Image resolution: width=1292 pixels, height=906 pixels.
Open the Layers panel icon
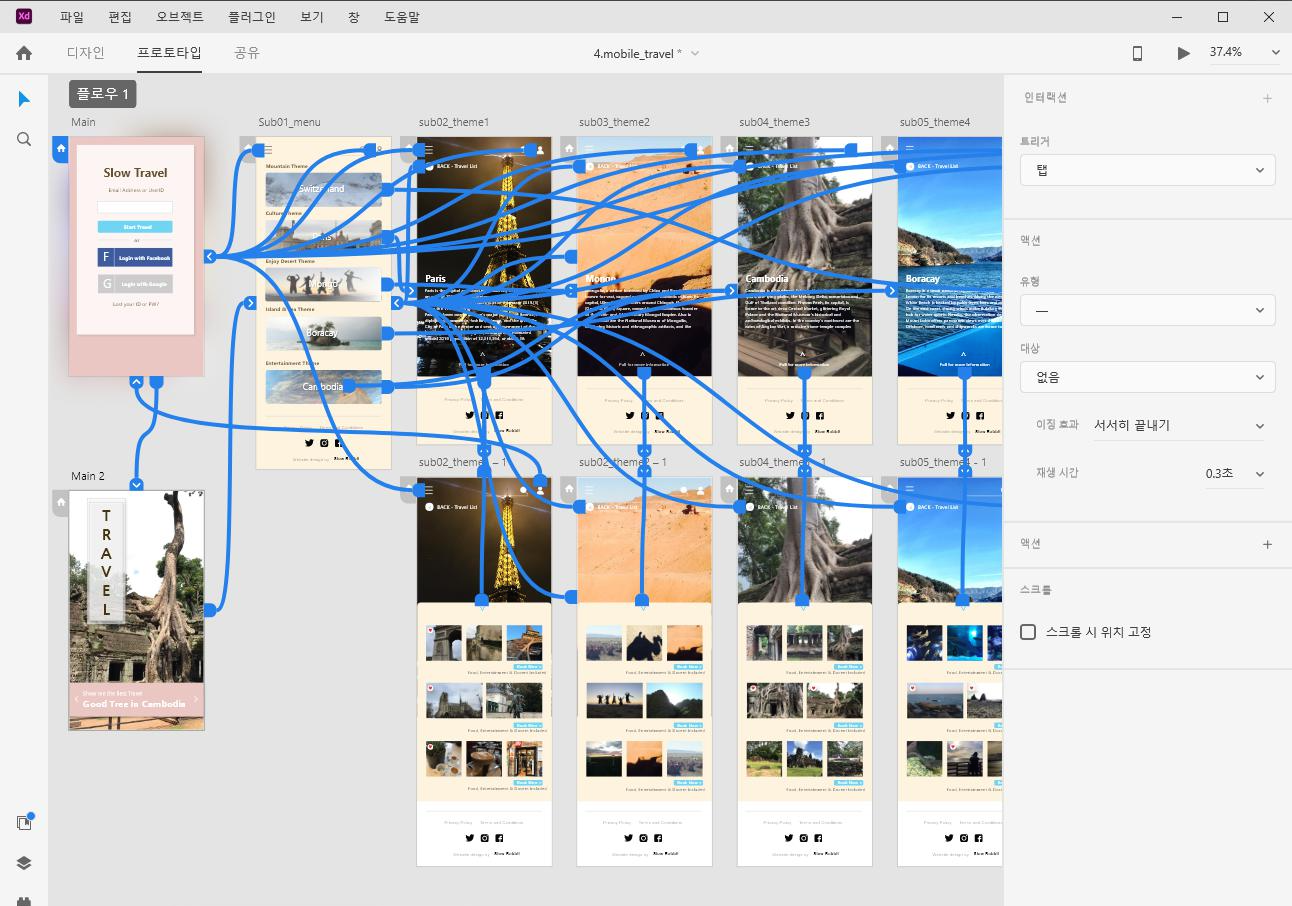24,863
